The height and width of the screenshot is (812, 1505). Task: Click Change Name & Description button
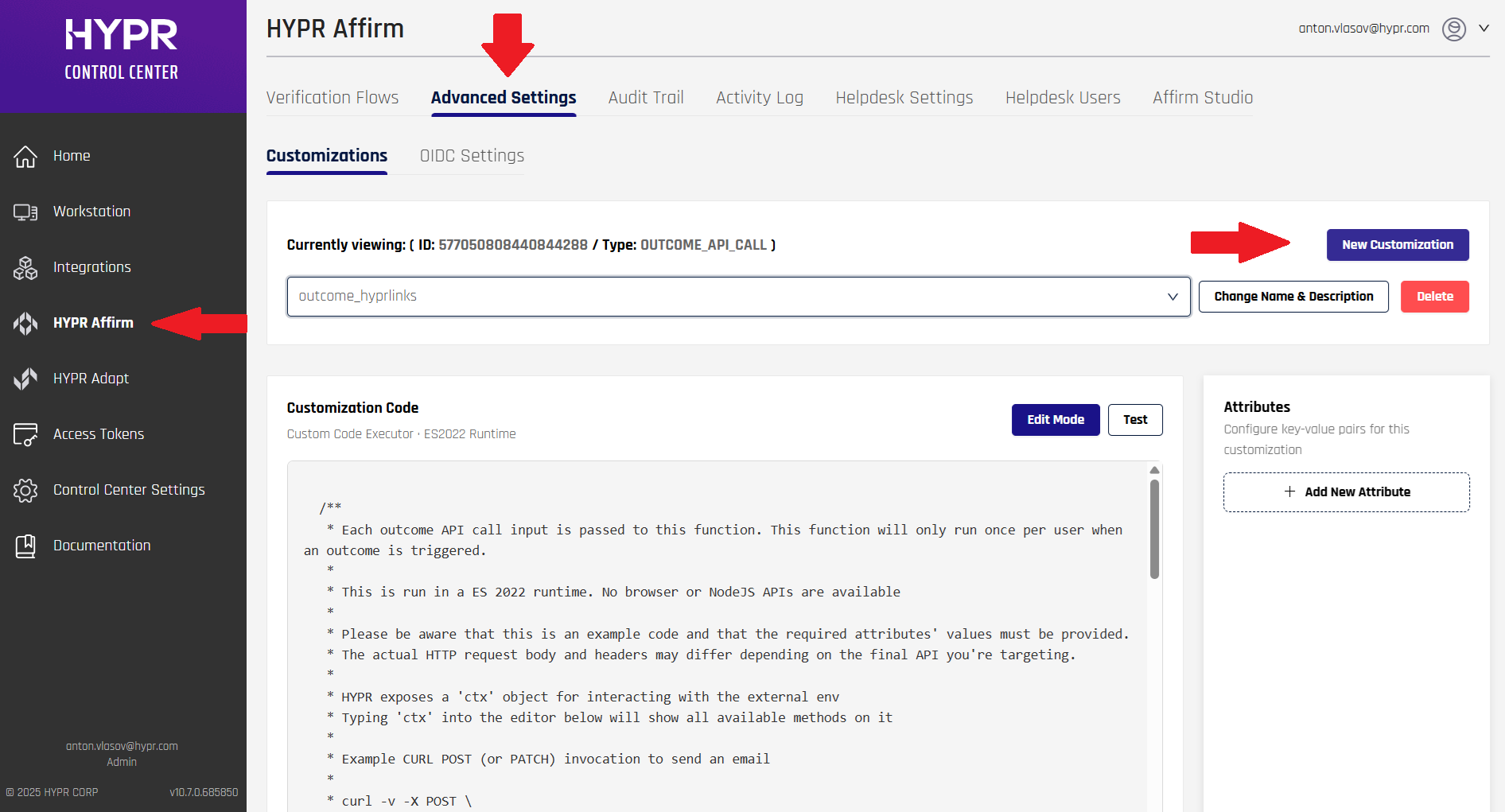[x=1293, y=297]
